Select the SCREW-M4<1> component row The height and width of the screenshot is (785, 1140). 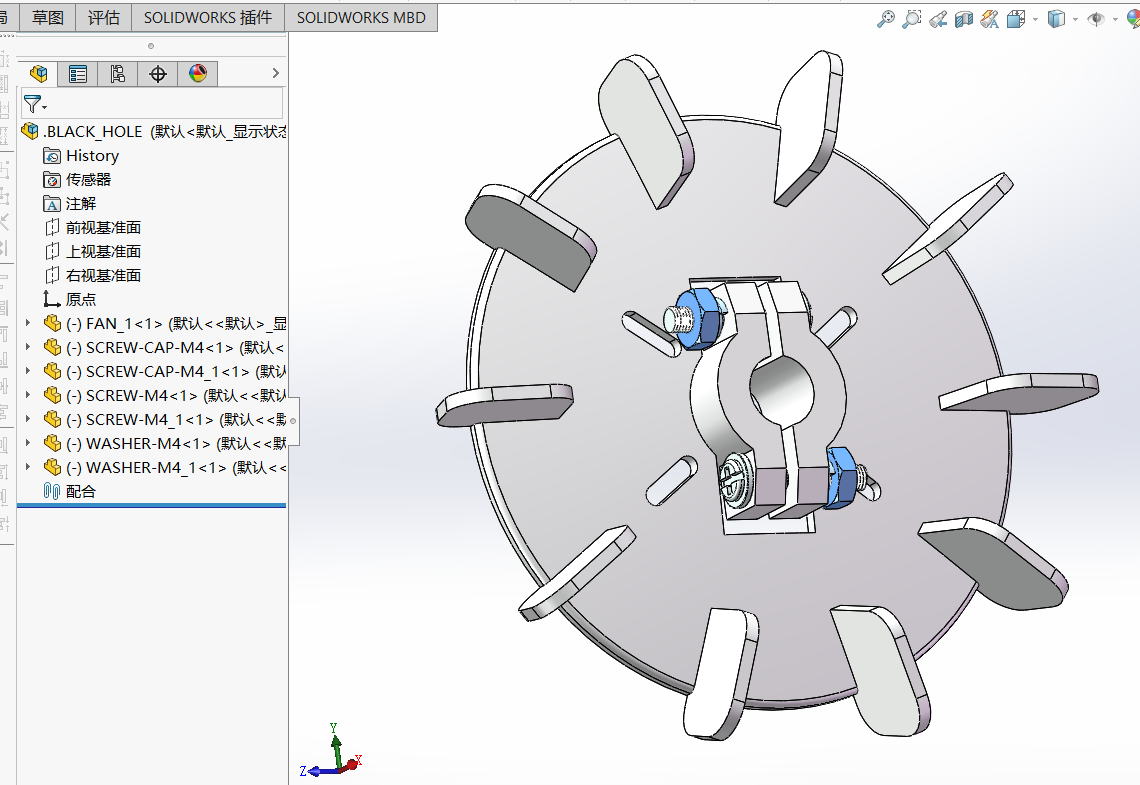(165, 395)
